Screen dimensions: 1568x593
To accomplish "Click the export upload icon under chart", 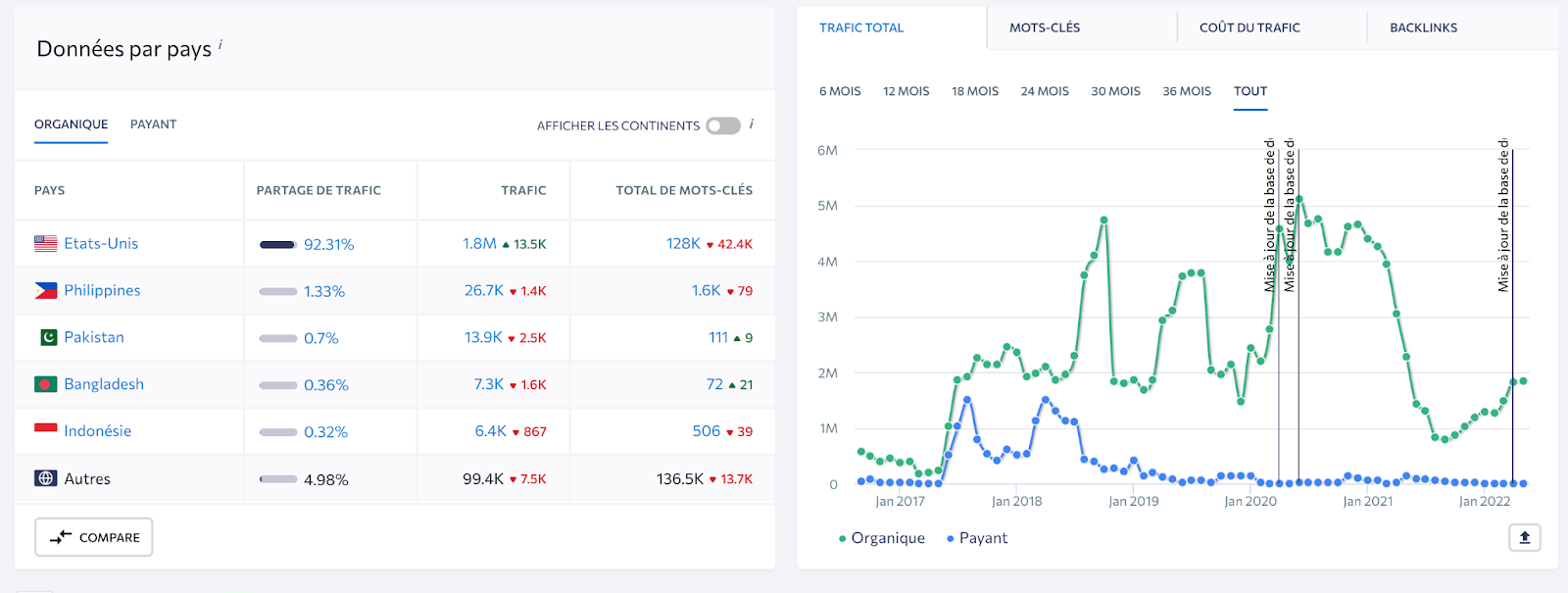I will coord(1525,537).
